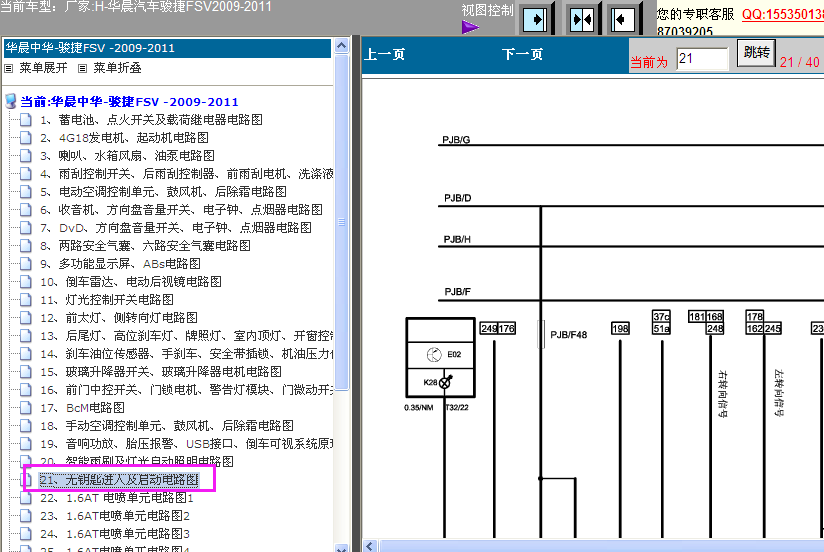Click the collapse-left view control icon

pos(623,19)
